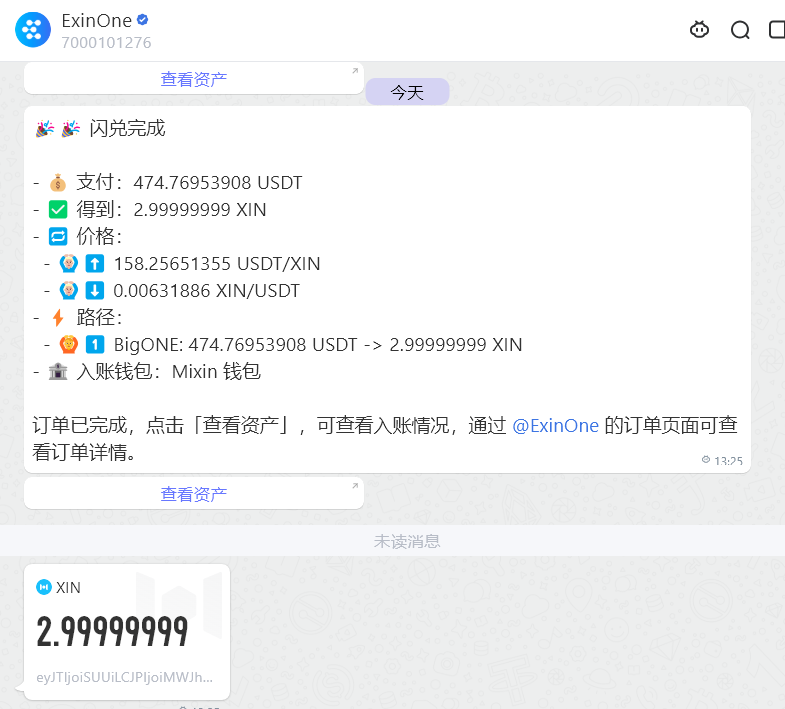Click the 支付: 474.76953908 USDT line

point(189,182)
